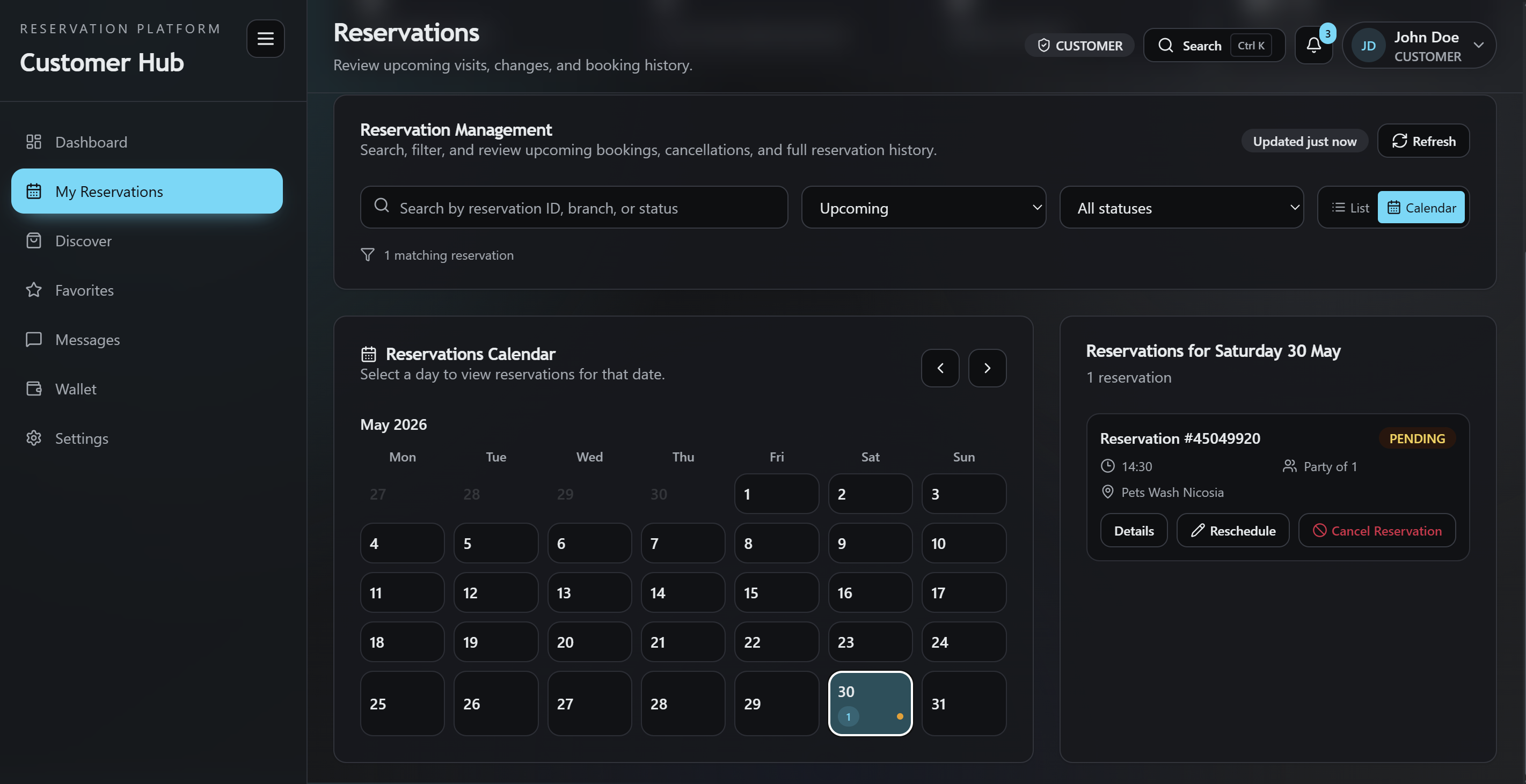1526x784 pixels.
Task: Enable Calendar view mode
Action: point(1422,207)
